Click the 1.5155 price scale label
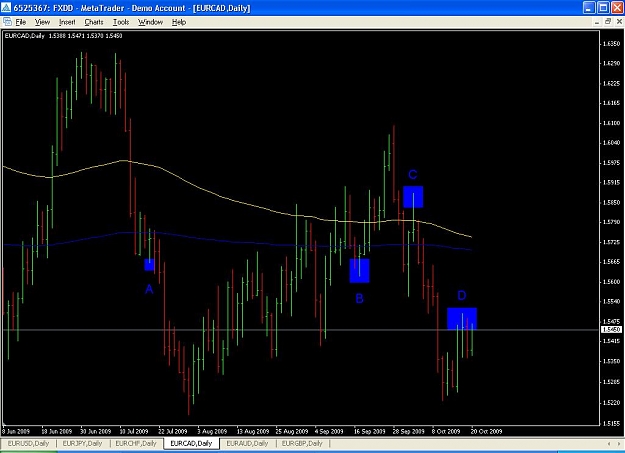The image size is (625, 453). [x=611, y=423]
